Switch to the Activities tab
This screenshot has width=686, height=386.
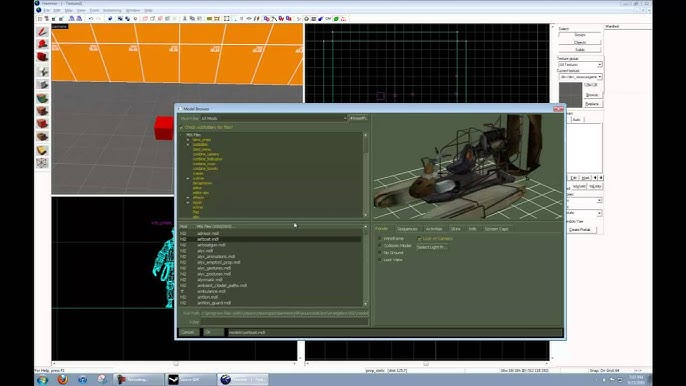pyautogui.click(x=434, y=229)
